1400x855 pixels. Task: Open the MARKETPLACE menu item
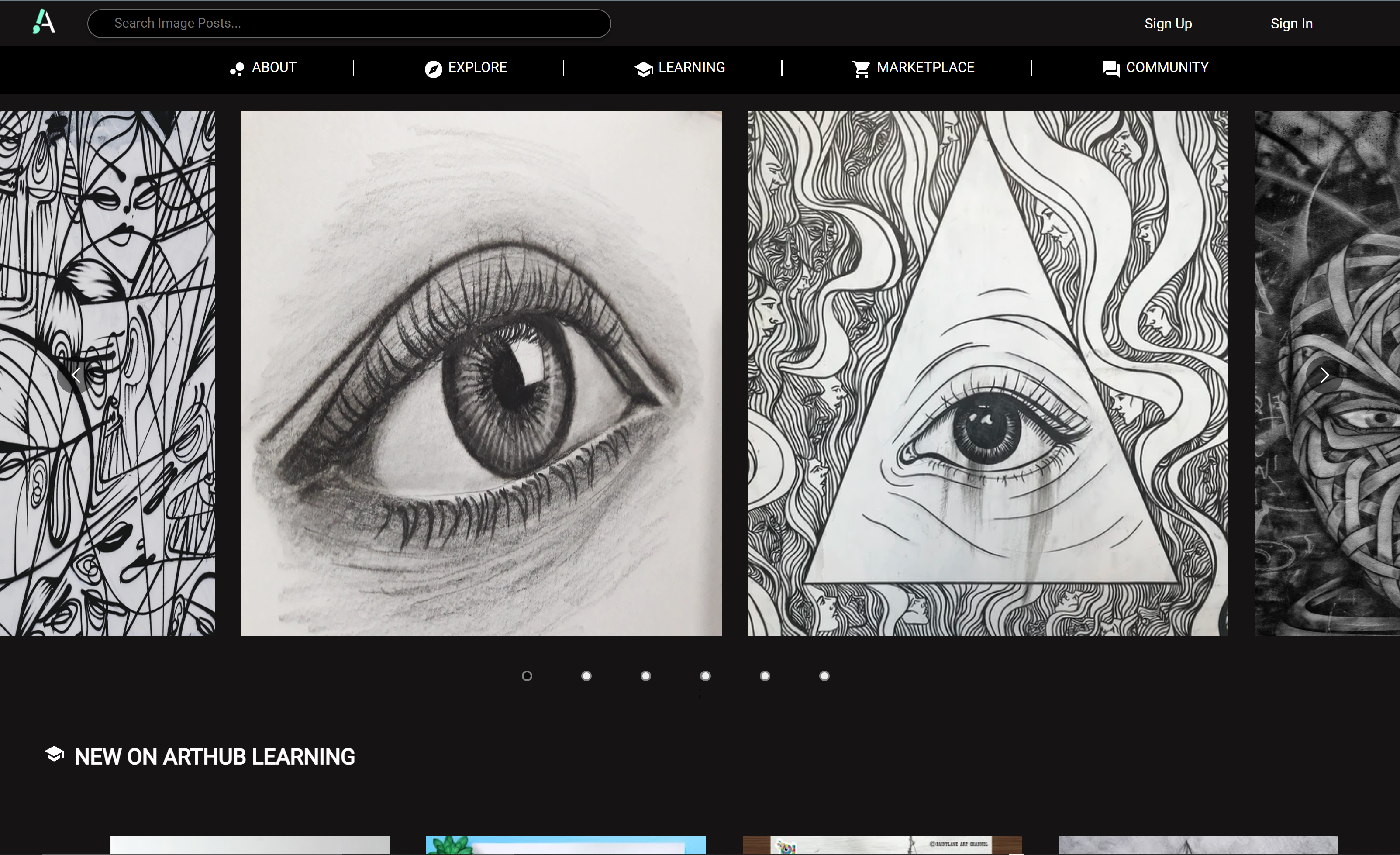pyautogui.click(x=925, y=68)
